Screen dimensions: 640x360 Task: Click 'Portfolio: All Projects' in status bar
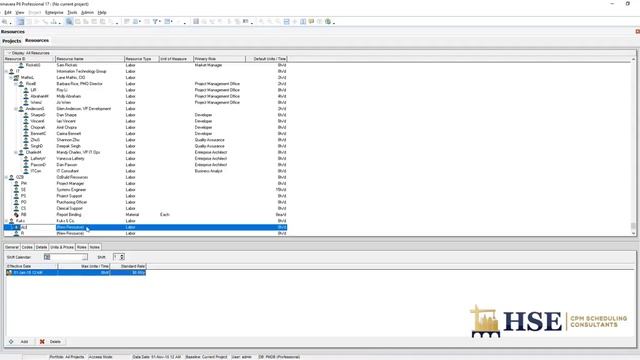pos(67,357)
